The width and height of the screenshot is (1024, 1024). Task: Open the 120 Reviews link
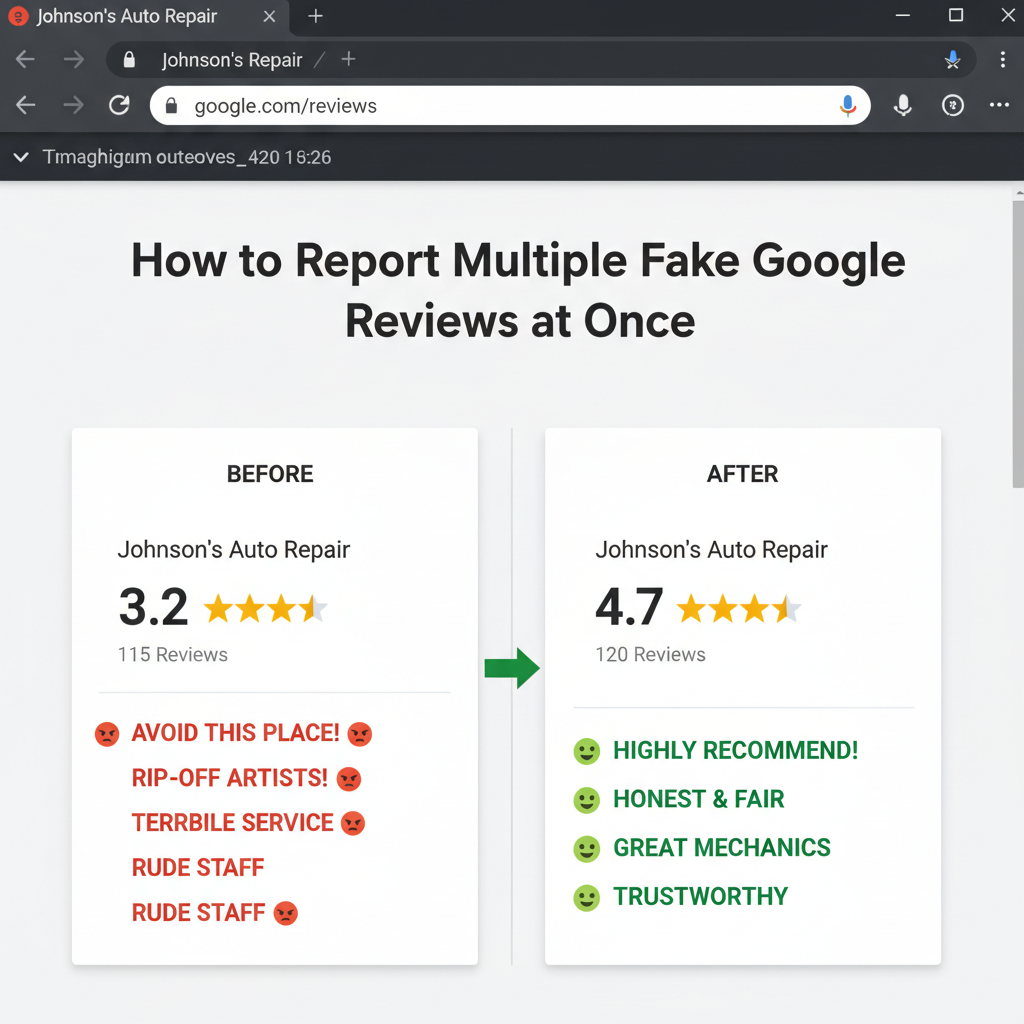point(650,654)
